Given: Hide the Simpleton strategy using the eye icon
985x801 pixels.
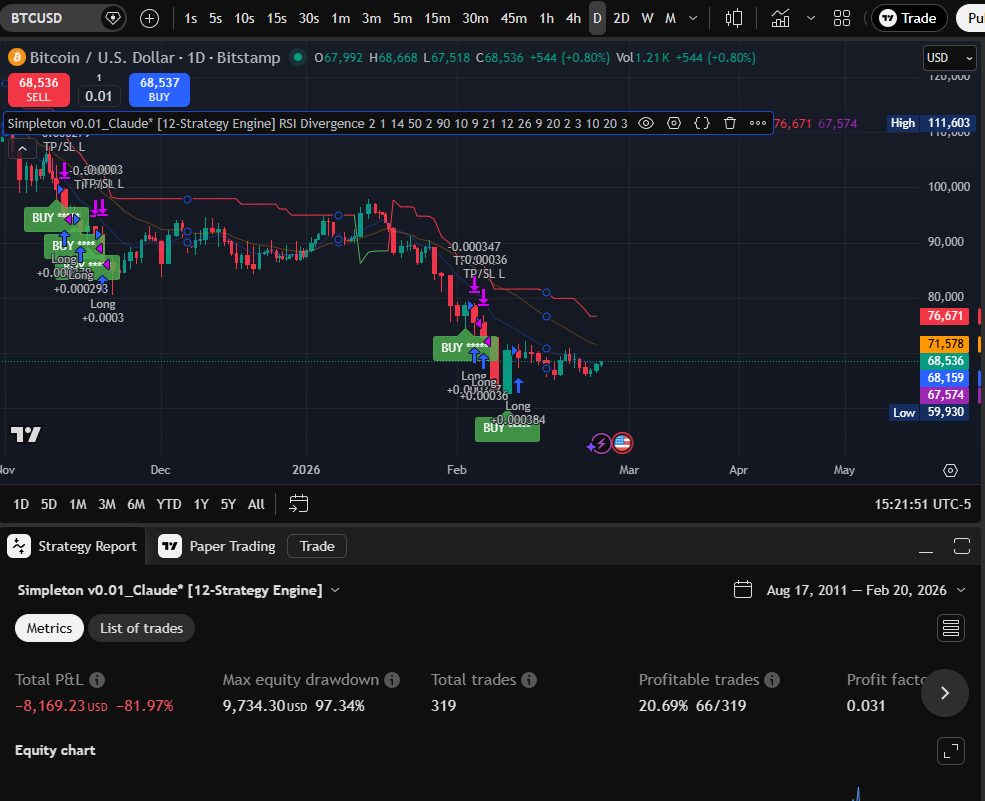Looking at the screenshot, I should [646, 123].
